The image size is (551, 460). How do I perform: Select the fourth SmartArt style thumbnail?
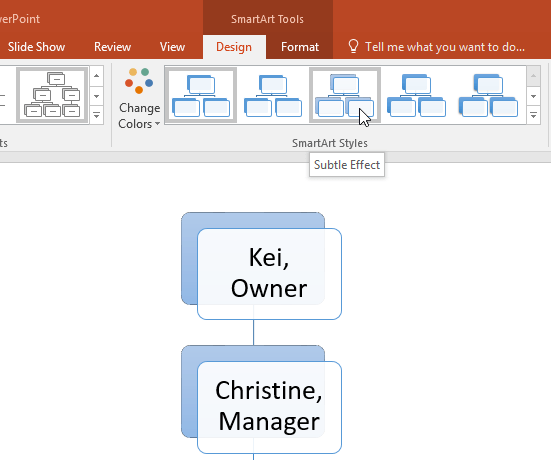(x=416, y=95)
